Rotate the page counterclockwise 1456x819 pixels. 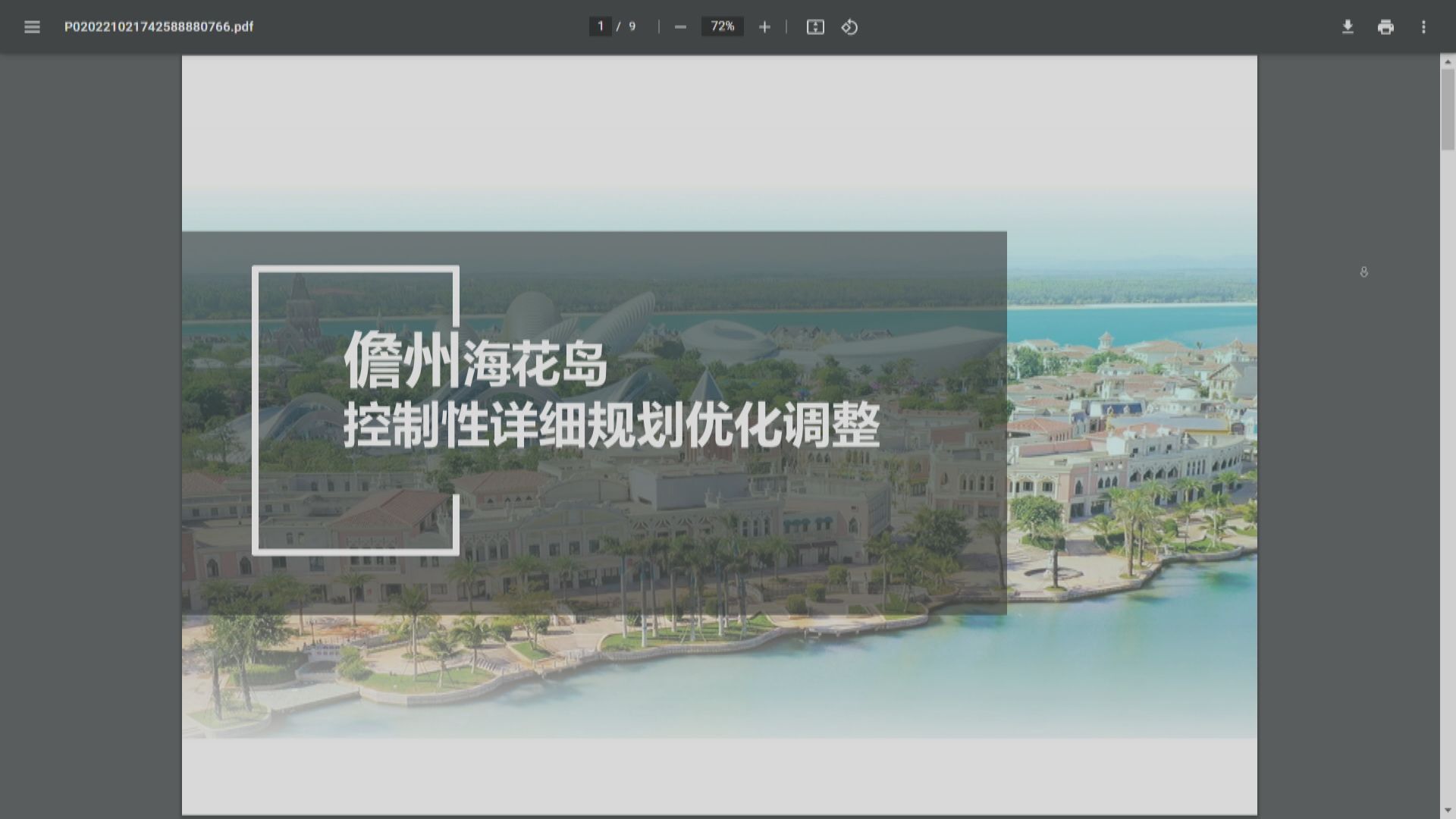(849, 27)
